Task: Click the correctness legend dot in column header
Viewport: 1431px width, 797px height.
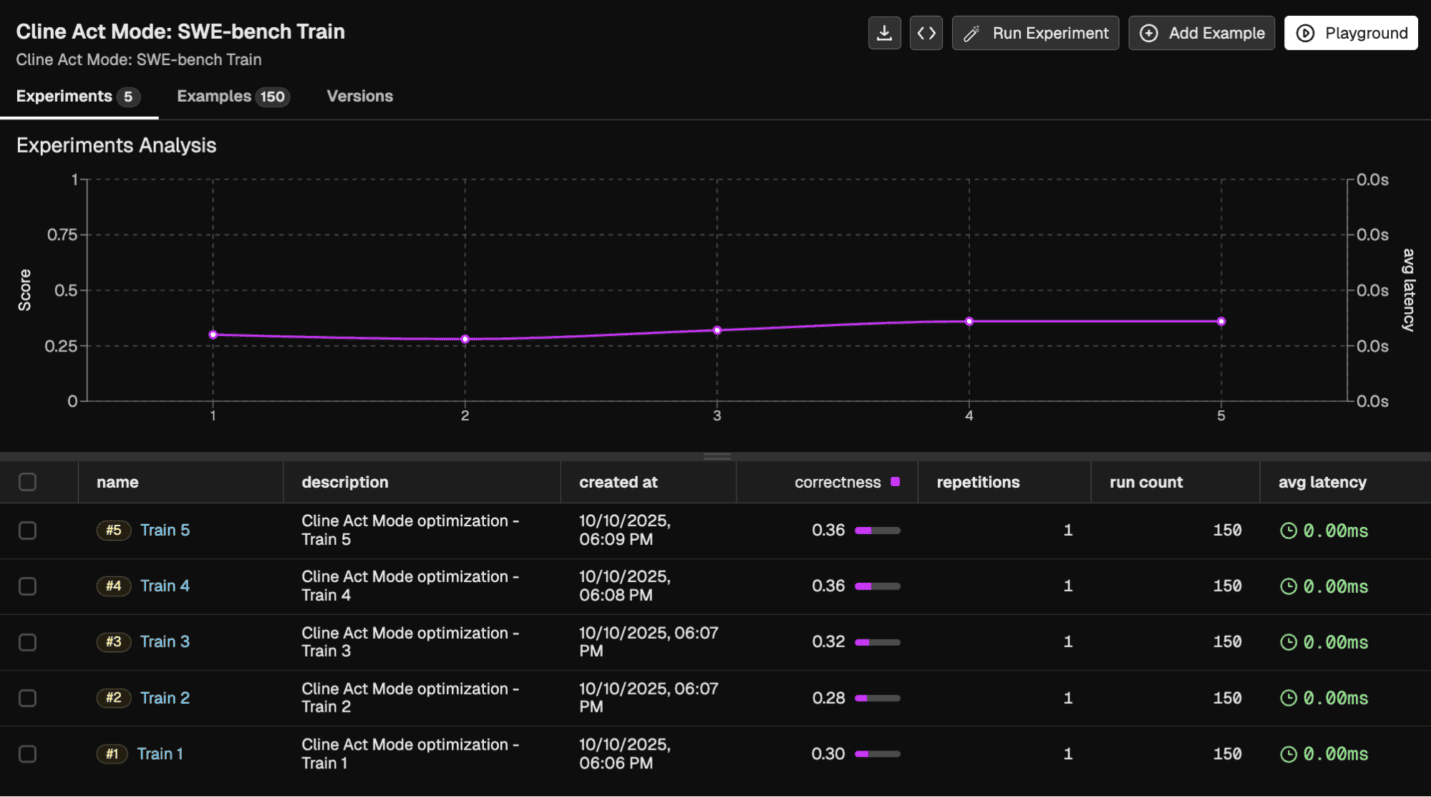Action: click(895, 481)
